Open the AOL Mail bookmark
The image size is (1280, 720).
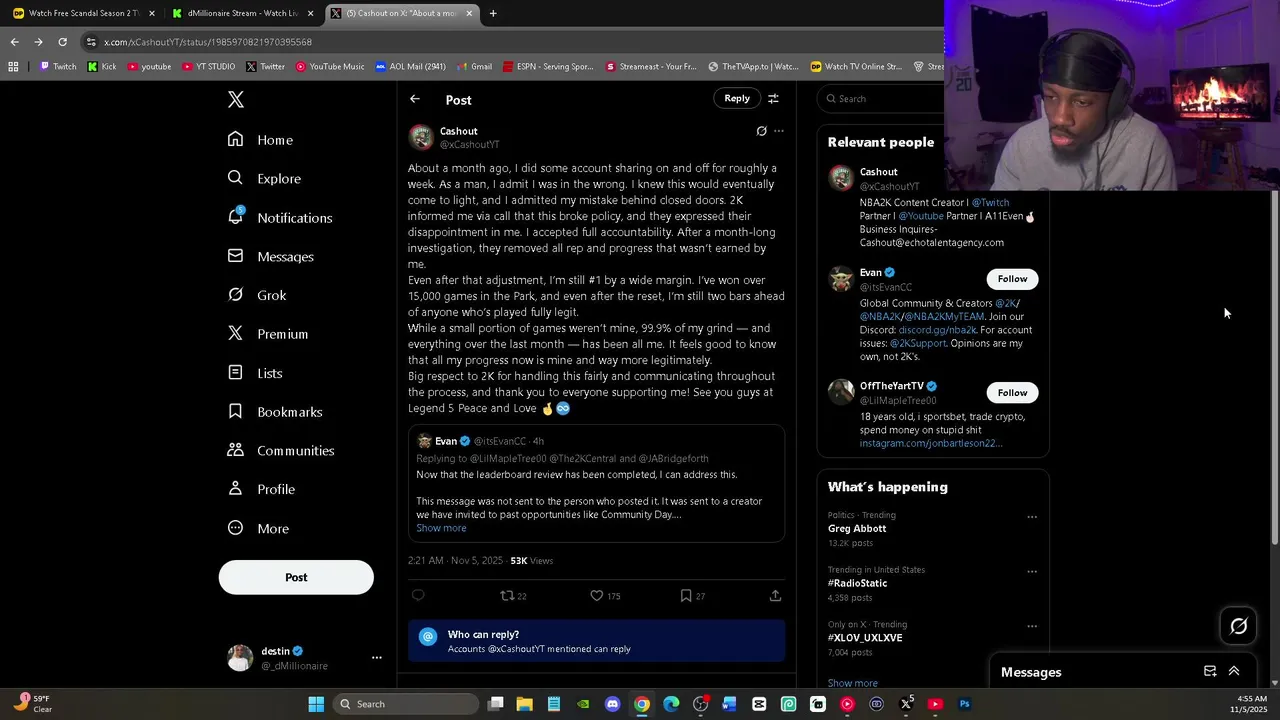411,67
